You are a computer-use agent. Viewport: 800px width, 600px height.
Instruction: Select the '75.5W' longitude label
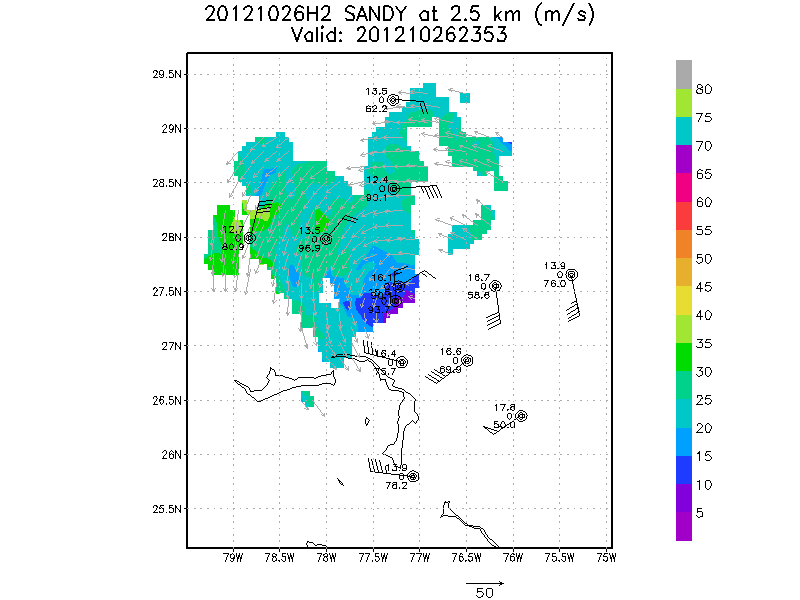point(559,558)
